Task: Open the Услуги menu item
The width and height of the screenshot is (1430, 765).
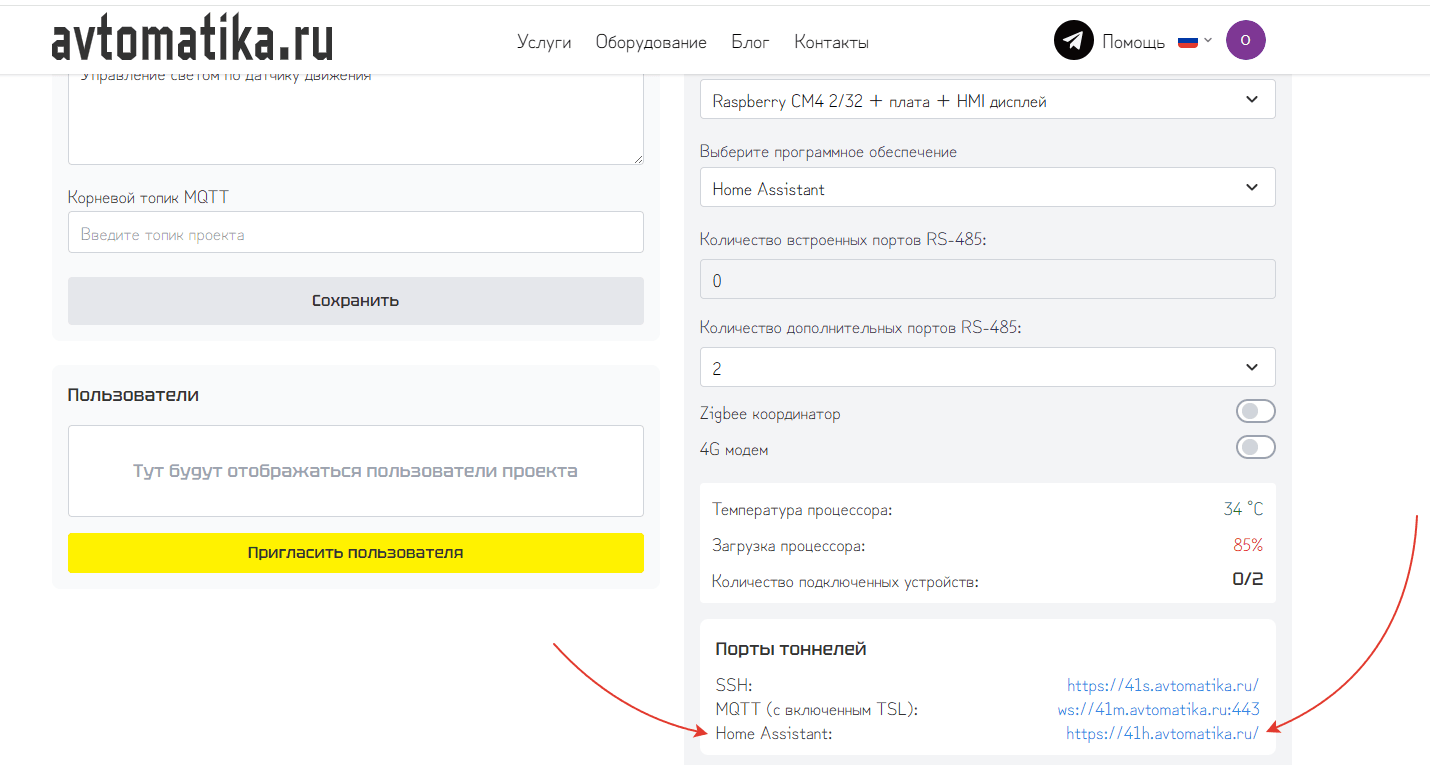Action: 544,42
